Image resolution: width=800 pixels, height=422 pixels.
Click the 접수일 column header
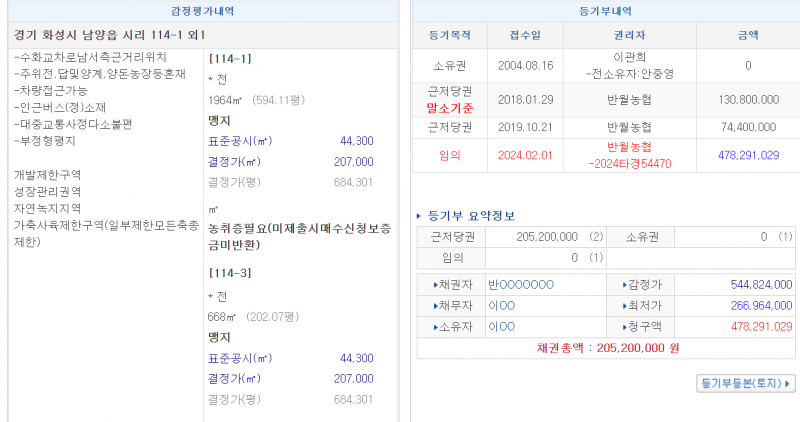[525, 34]
